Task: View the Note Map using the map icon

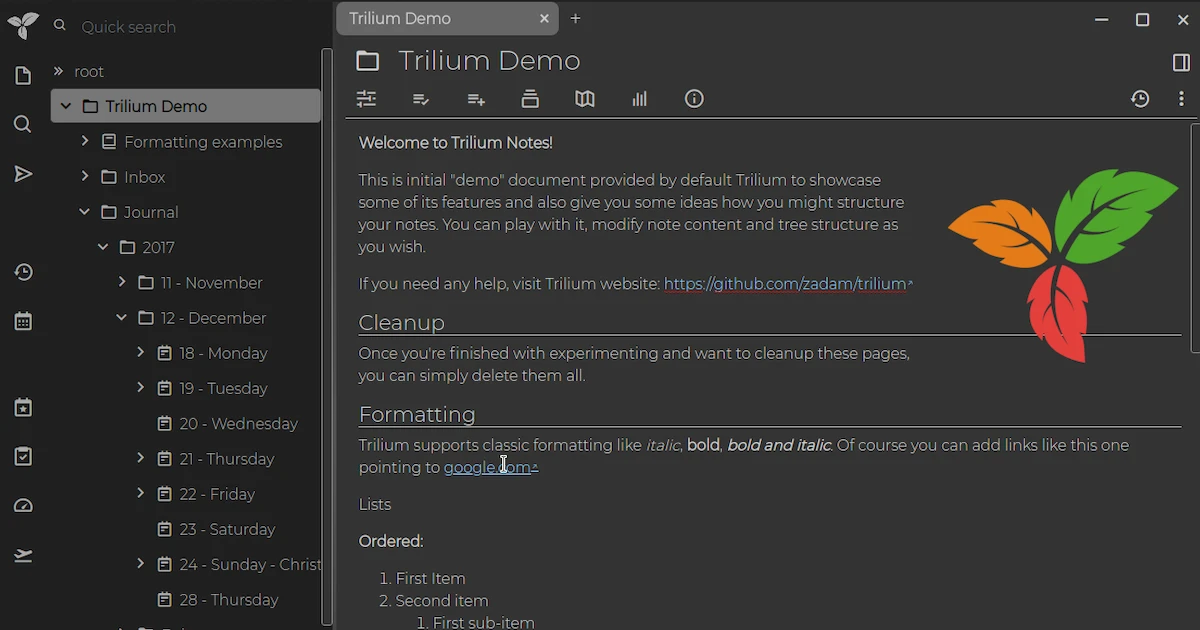Action: pos(585,99)
